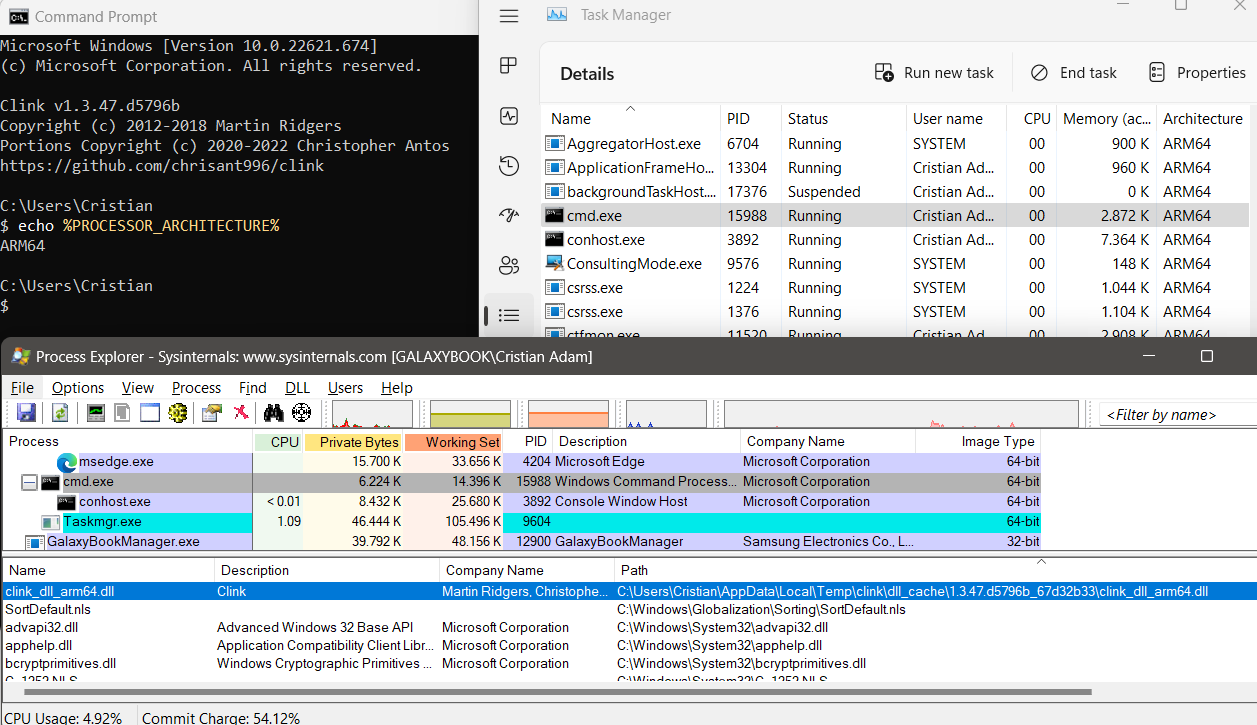
Task: Select cmd.exe row in Task Manager details
Action: [x=895, y=216]
